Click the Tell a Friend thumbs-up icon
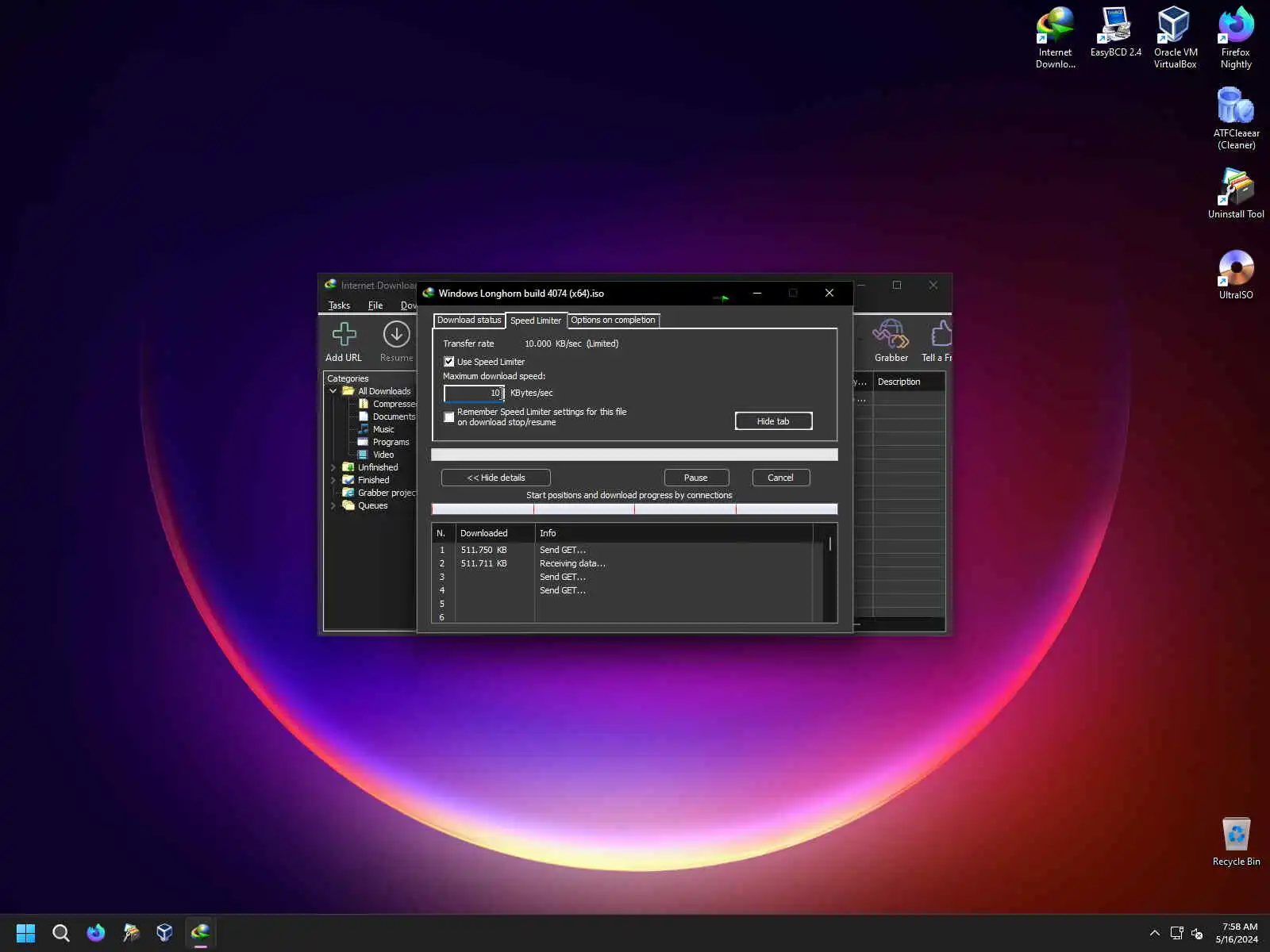The height and width of the screenshot is (952, 1270). point(941,334)
